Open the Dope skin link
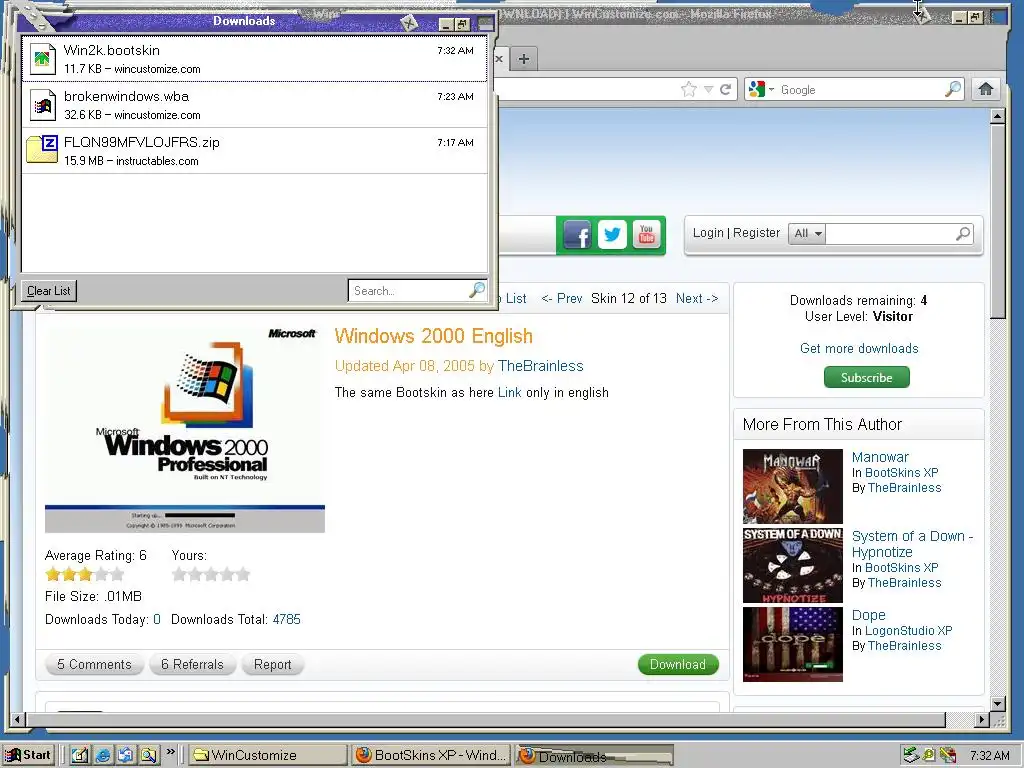 (869, 615)
